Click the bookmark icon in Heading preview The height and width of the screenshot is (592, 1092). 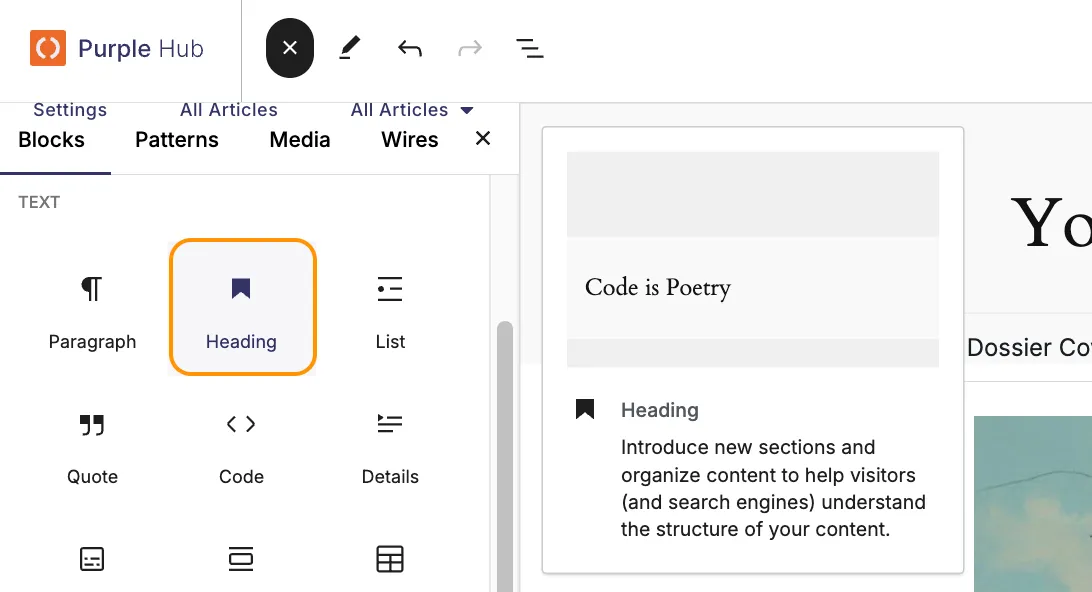[585, 409]
